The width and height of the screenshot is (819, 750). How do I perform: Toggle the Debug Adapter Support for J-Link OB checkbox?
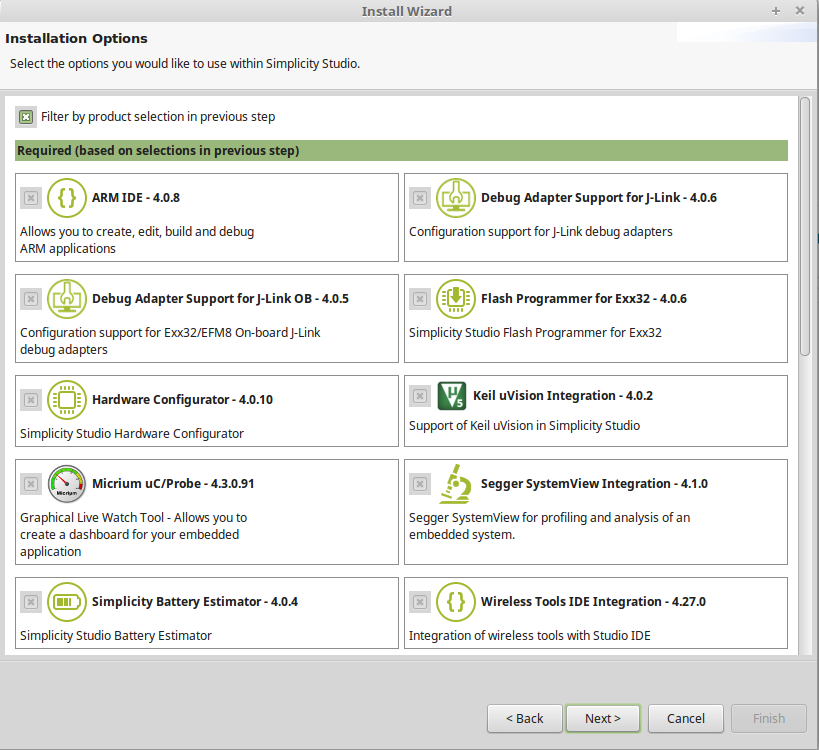(x=30, y=298)
